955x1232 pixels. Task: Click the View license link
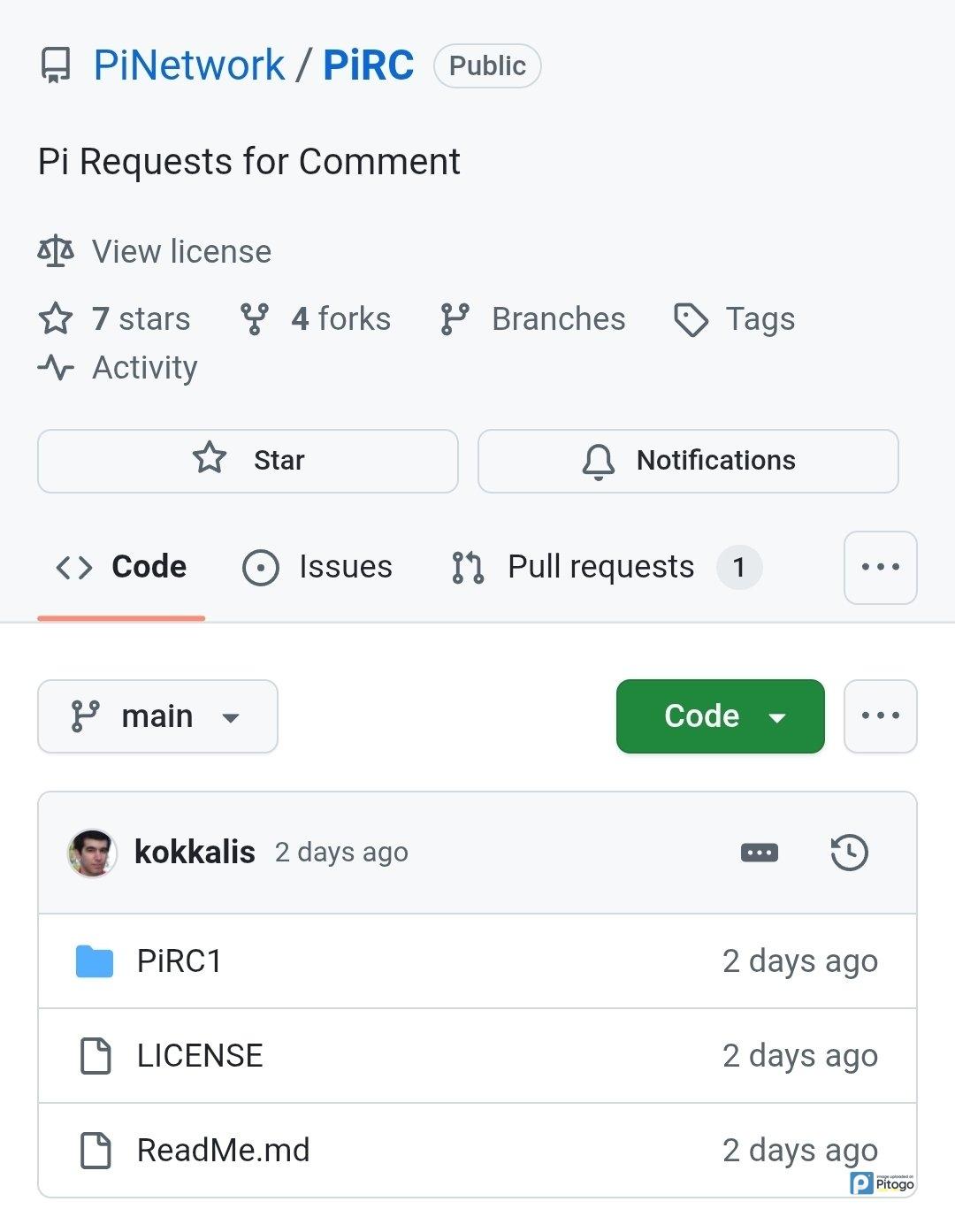click(181, 252)
